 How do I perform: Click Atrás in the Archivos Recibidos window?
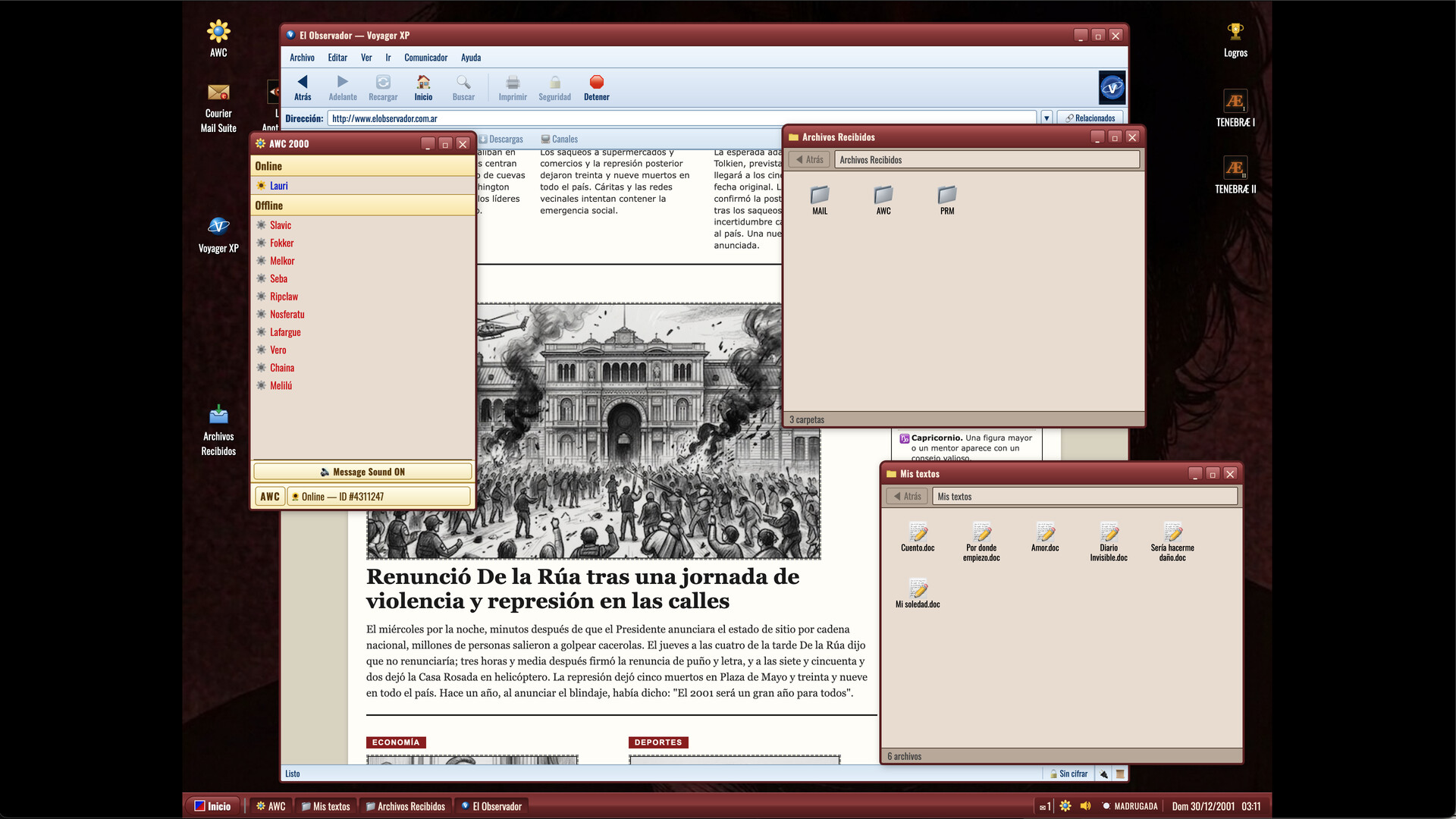click(x=809, y=160)
